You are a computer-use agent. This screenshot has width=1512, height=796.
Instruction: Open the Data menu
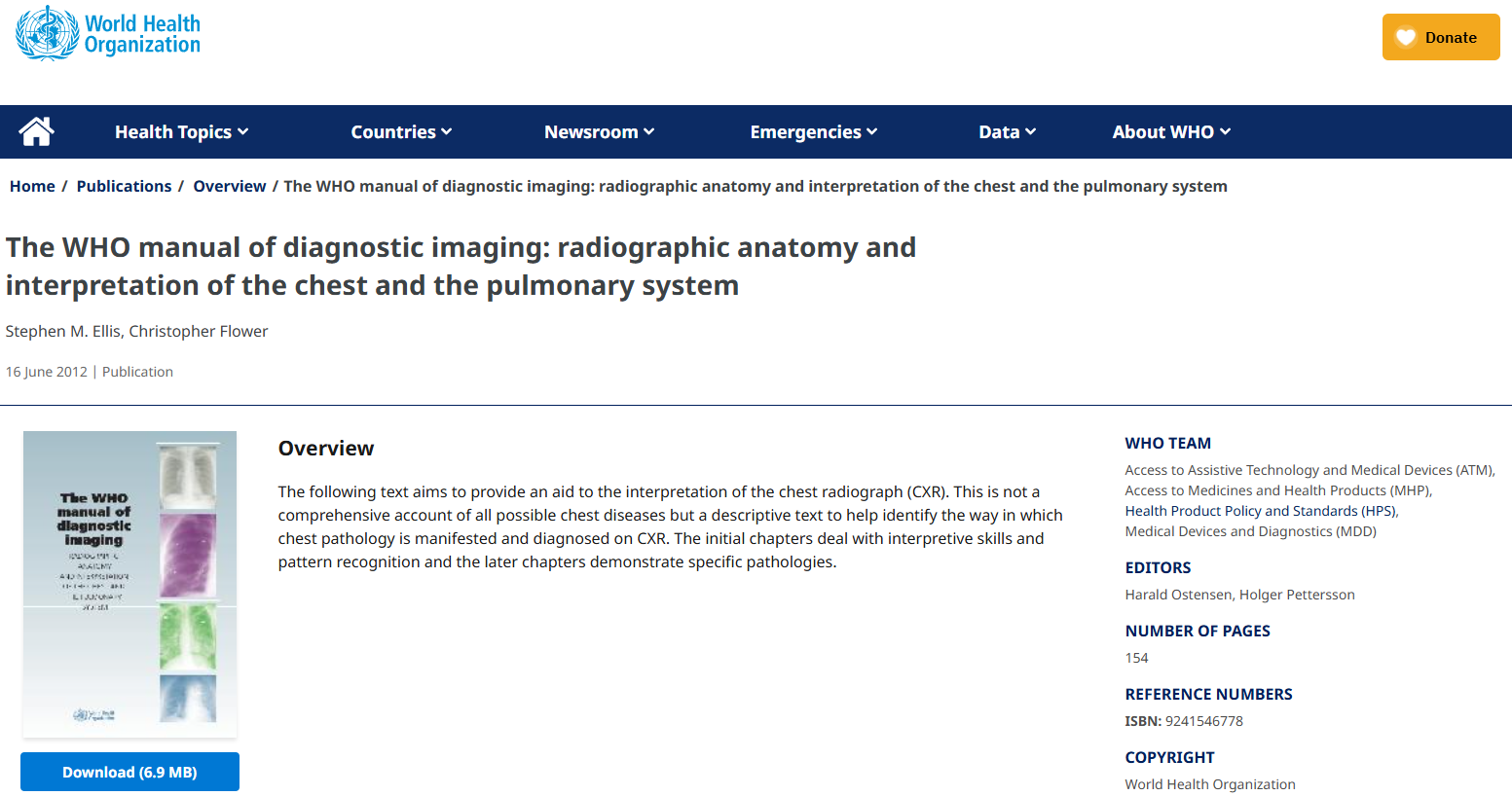tap(1007, 131)
